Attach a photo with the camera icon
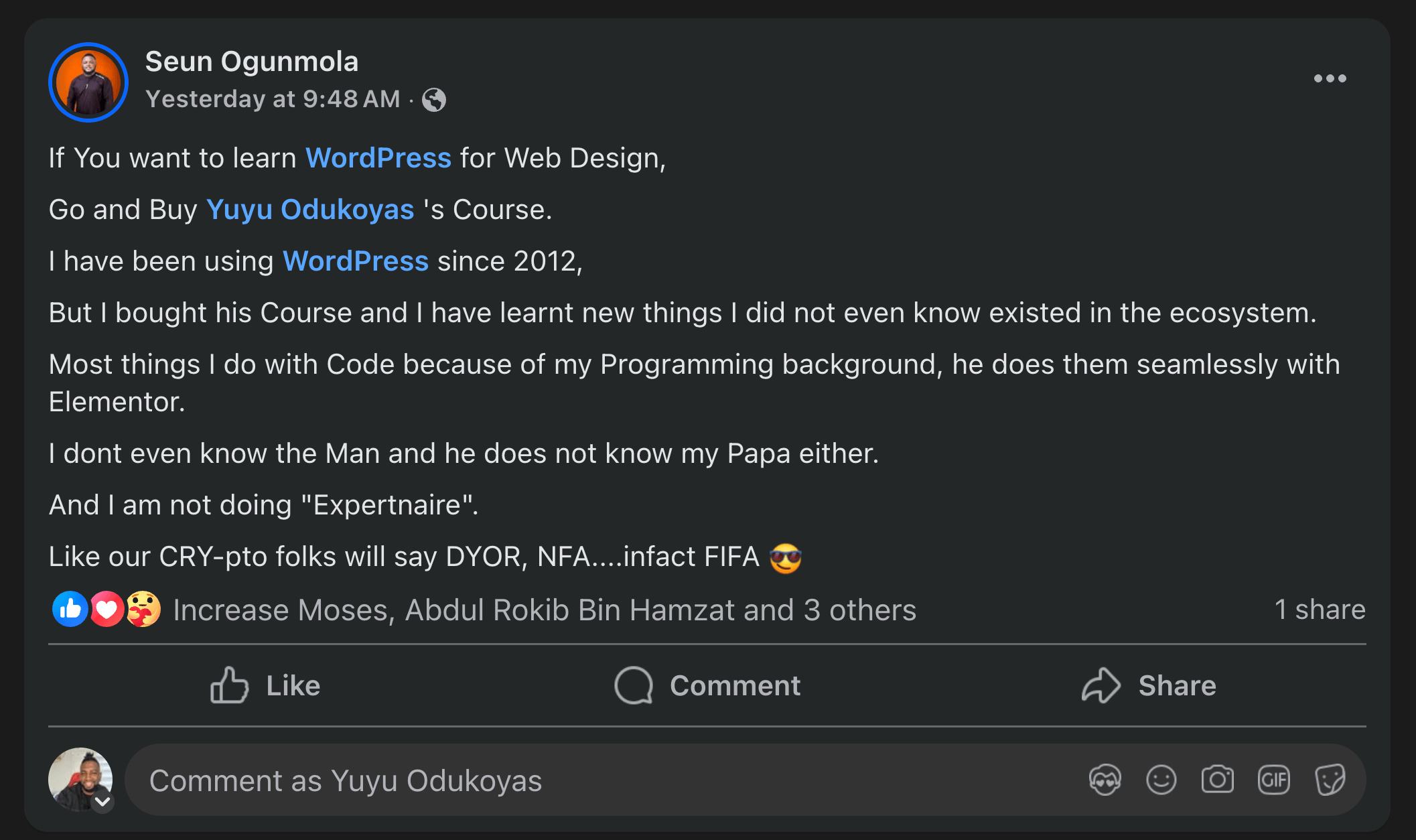Viewport: 1416px width, 840px height. [x=1218, y=780]
